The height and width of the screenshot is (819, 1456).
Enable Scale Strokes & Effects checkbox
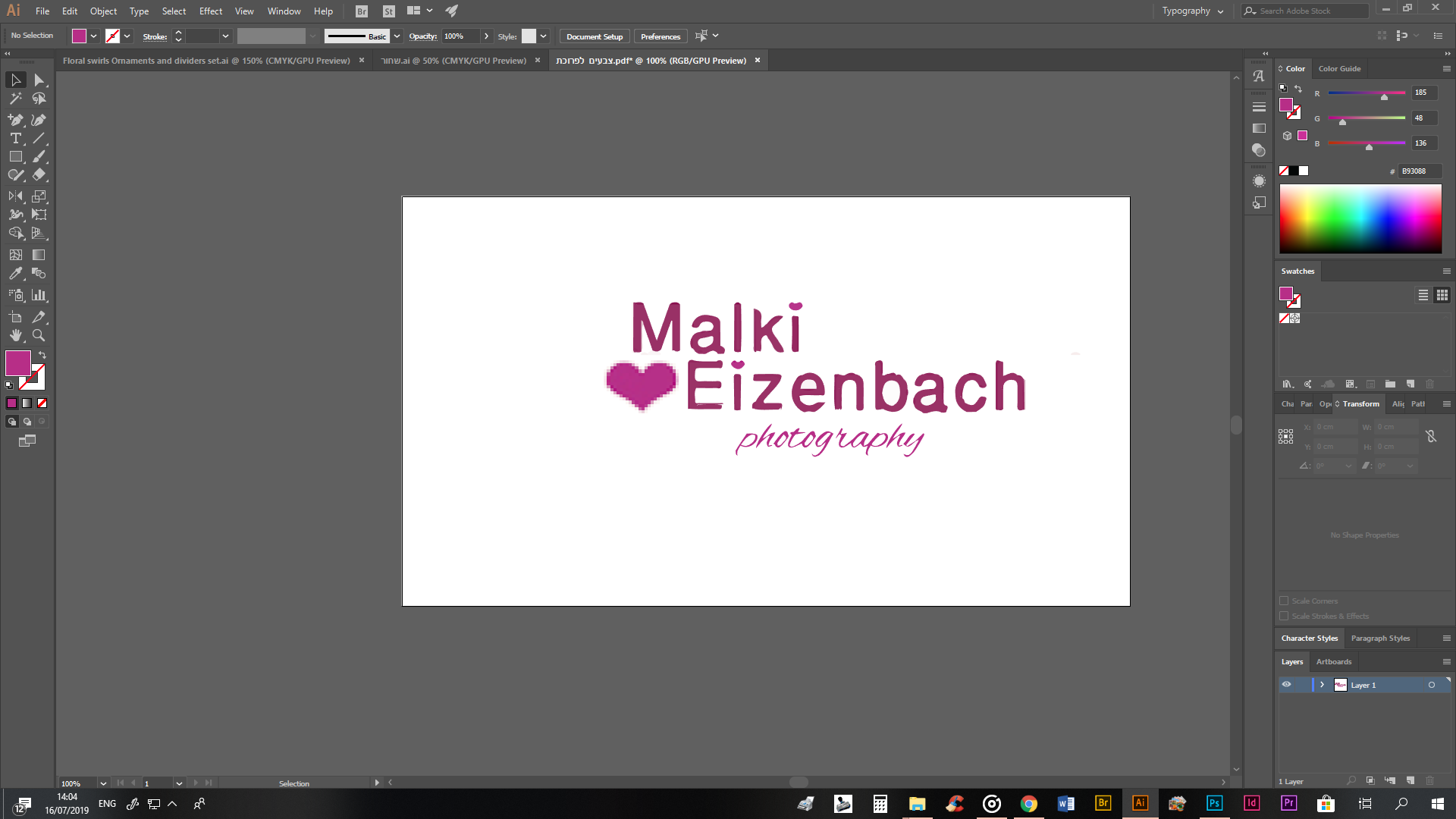pos(1284,616)
